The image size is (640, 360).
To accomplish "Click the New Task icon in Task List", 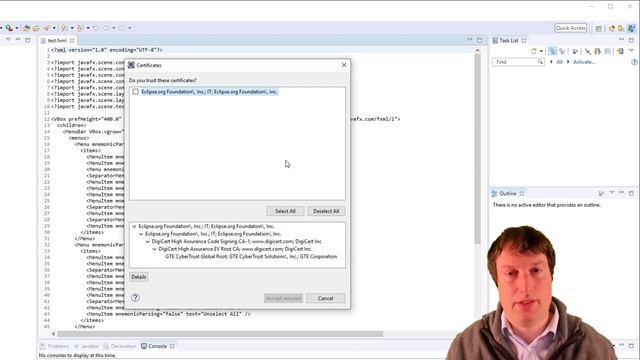I will pos(533,51).
